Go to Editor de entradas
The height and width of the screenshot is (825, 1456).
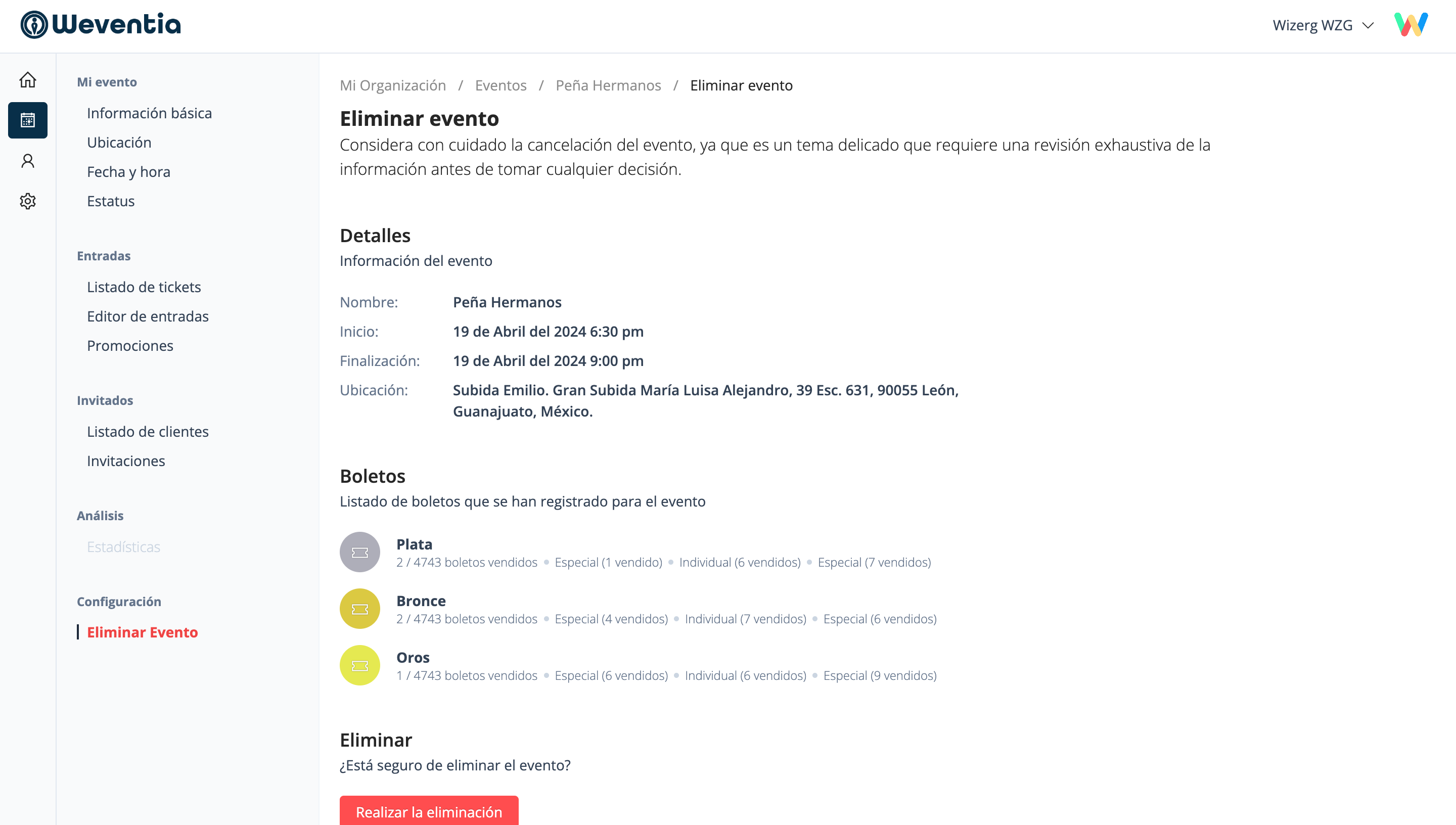[x=147, y=316]
